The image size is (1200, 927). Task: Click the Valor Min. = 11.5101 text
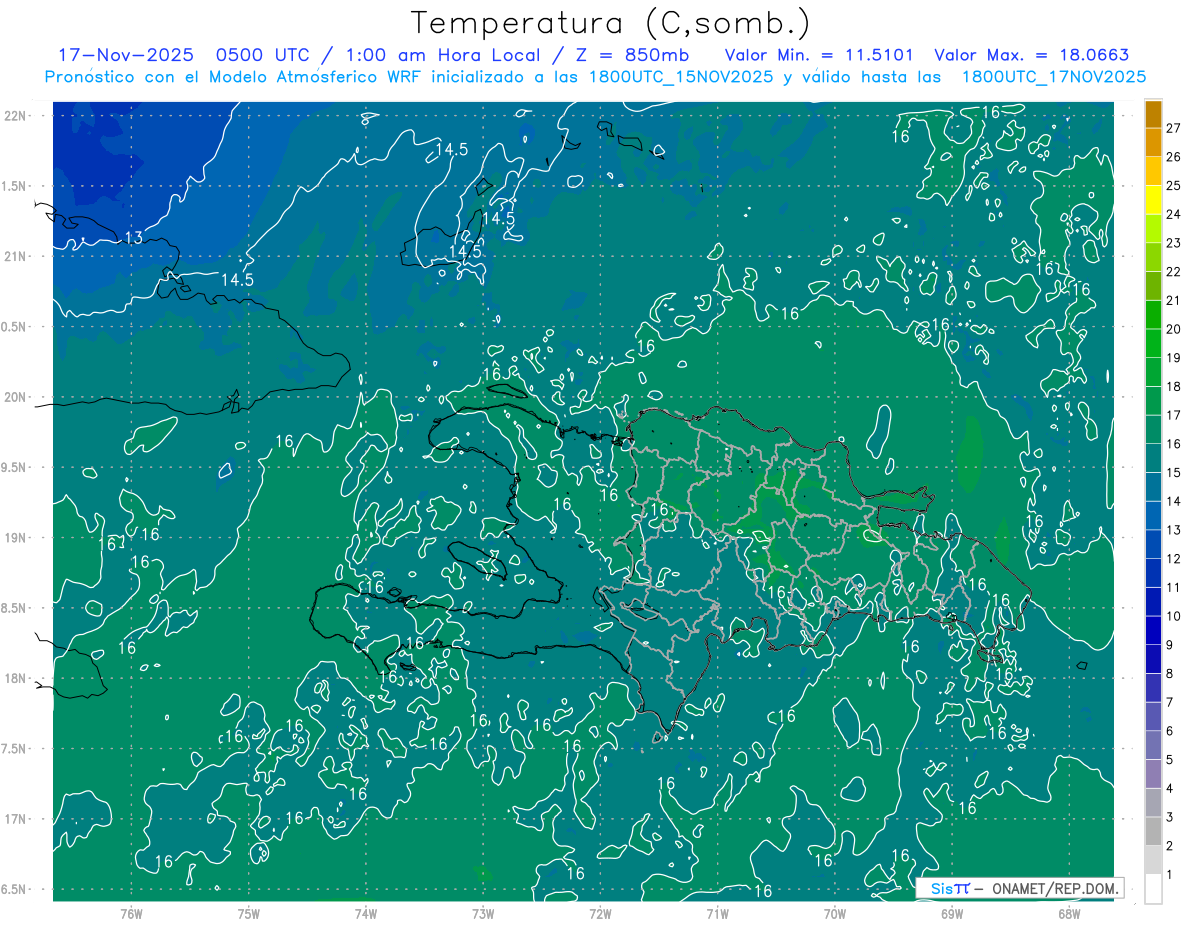tap(819, 55)
